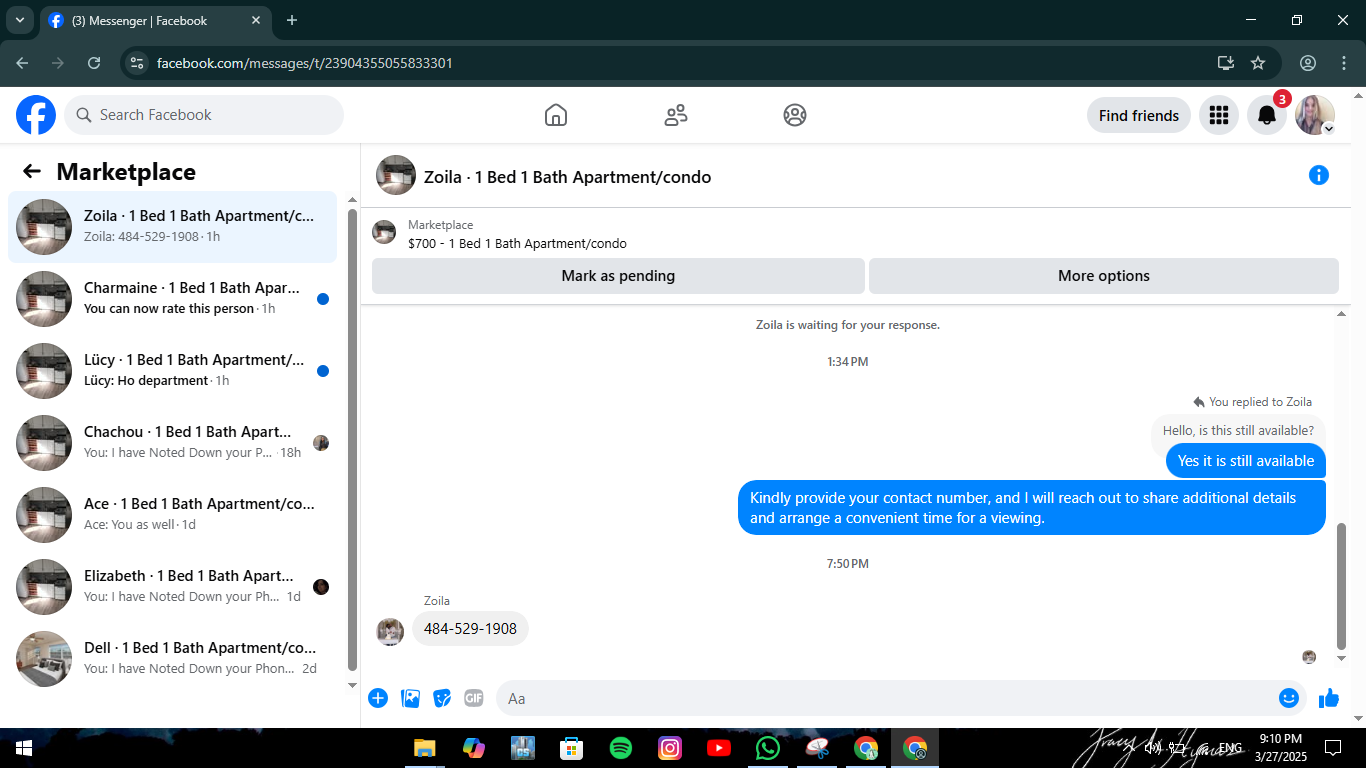This screenshot has height=768, width=1366.
Task: Open the Facebook menu grid icon
Action: [x=1218, y=115]
